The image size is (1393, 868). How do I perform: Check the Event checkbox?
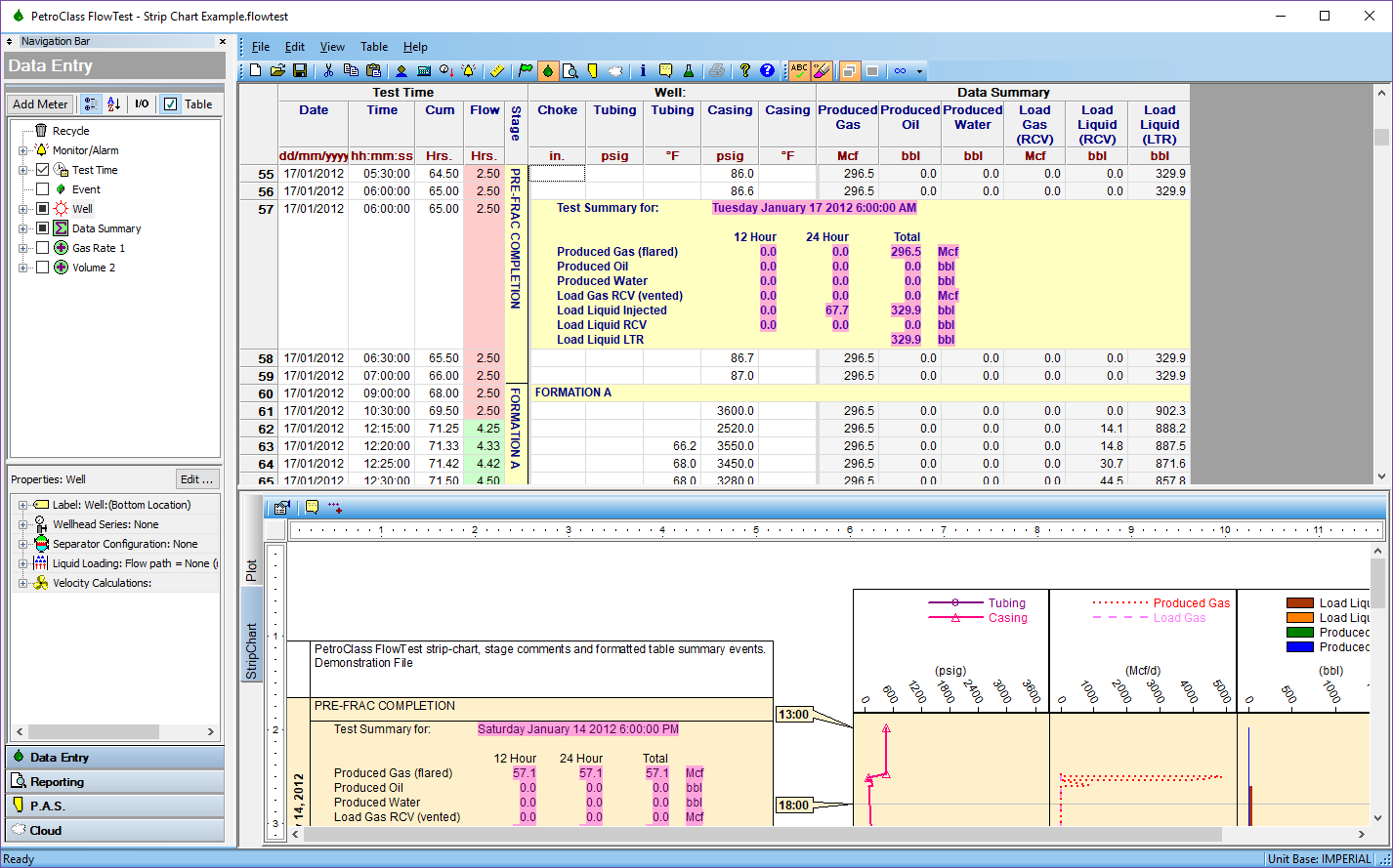[x=42, y=189]
